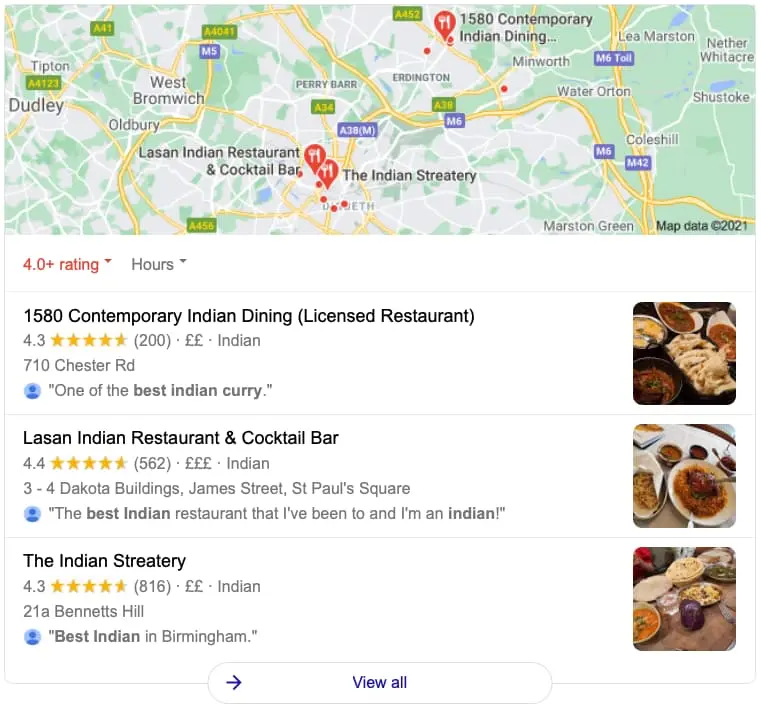View the Lasan restaurant food photo
Screen dimensions: 761x708
click(x=684, y=476)
